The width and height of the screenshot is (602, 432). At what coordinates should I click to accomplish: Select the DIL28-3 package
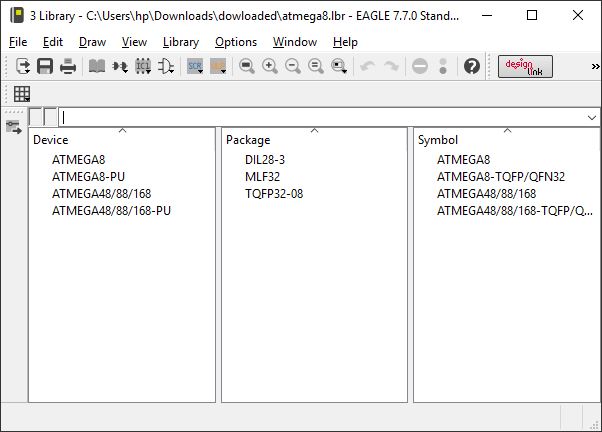point(265,159)
